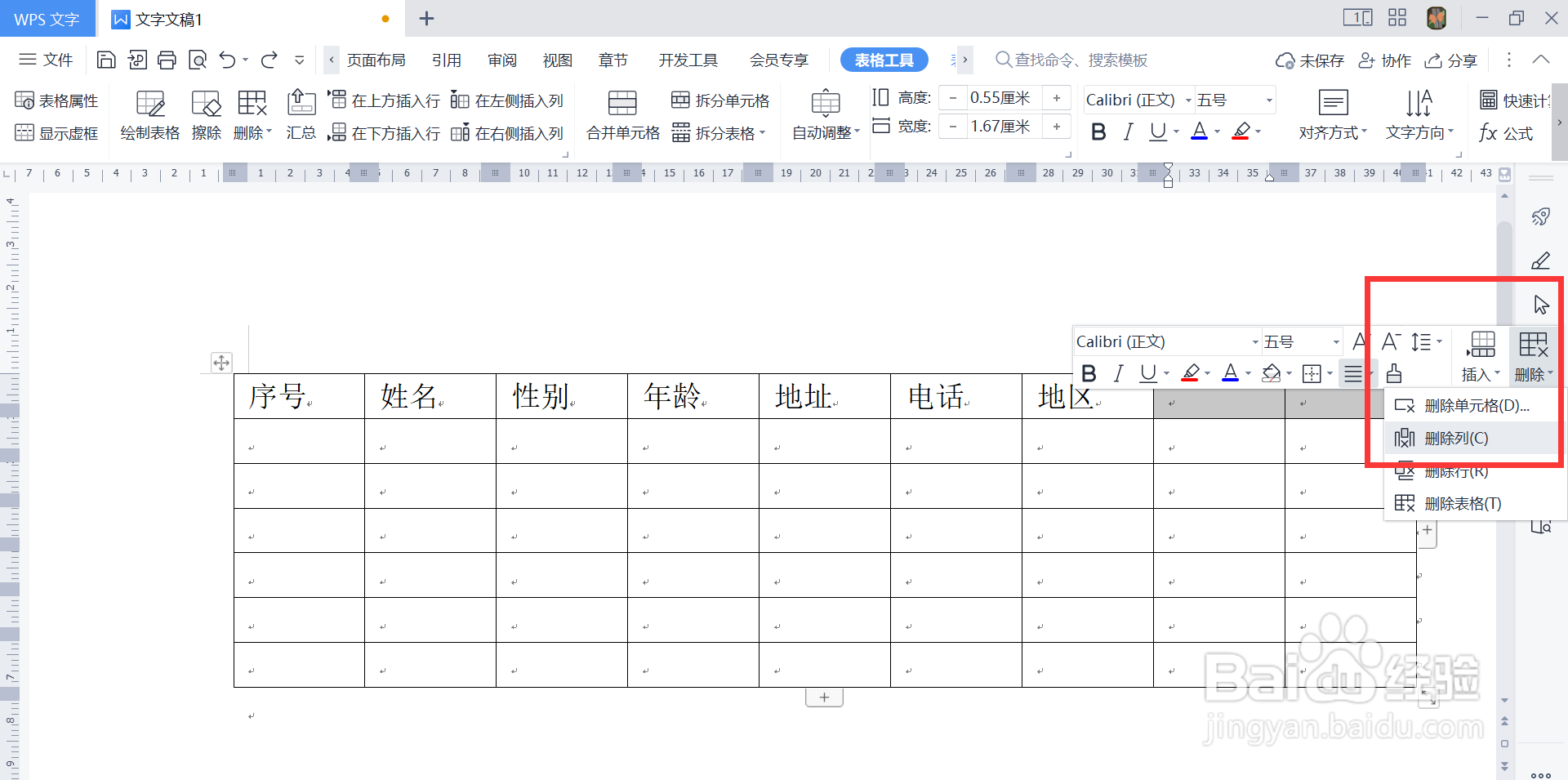1568x780 pixels.
Task: Click the 分享 share button
Action: (1451, 60)
